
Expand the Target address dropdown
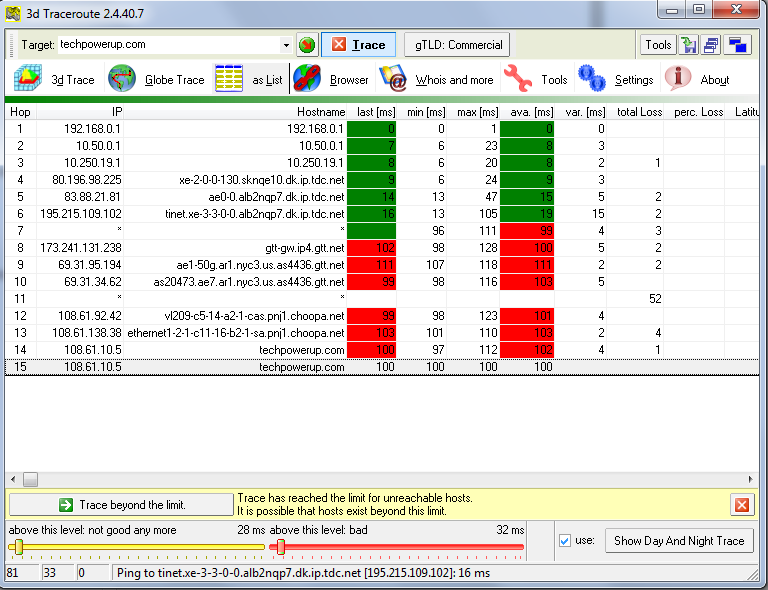click(x=286, y=45)
